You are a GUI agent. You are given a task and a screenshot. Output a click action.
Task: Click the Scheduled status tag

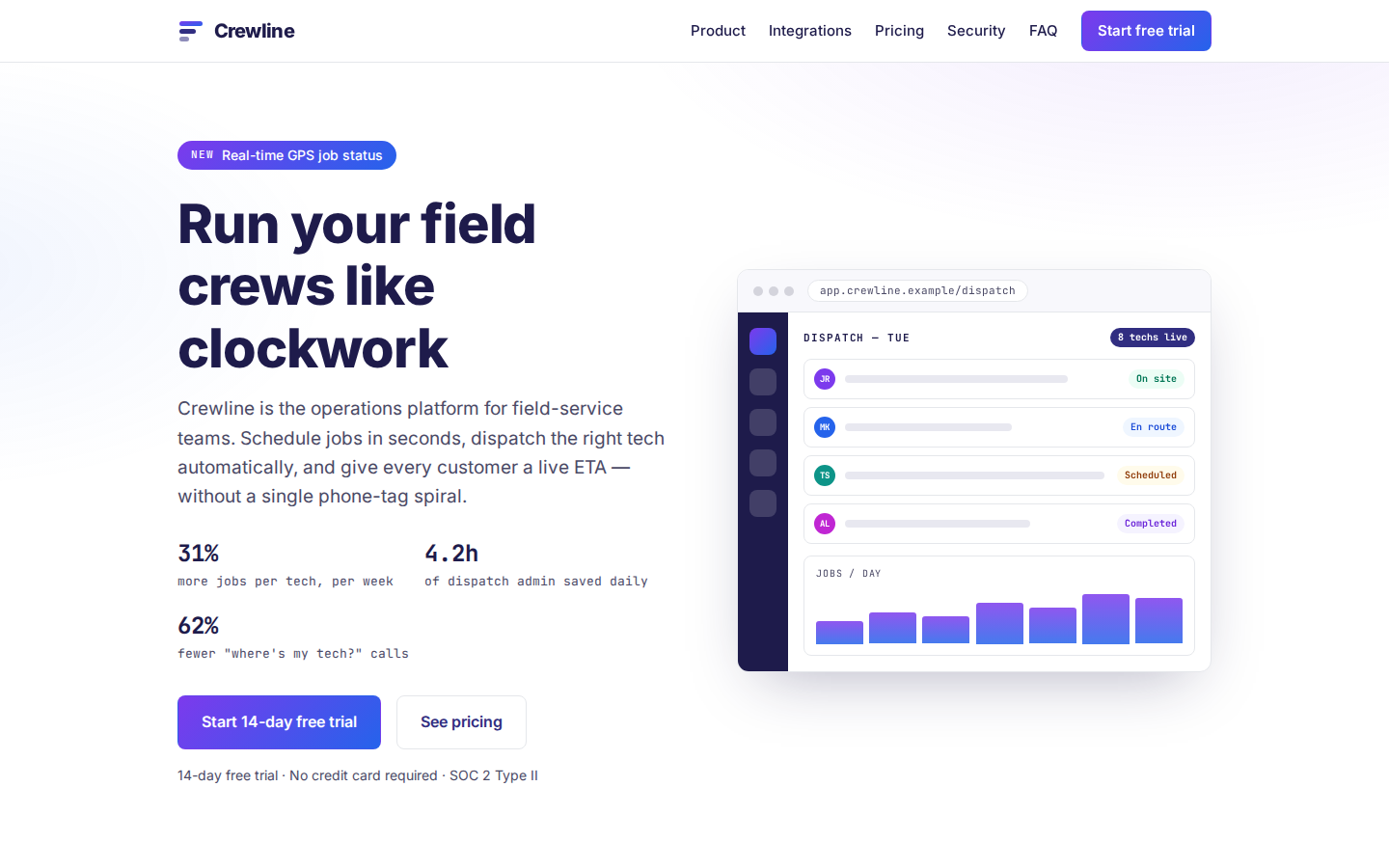pyautogui.click(x=1151, y=475)
